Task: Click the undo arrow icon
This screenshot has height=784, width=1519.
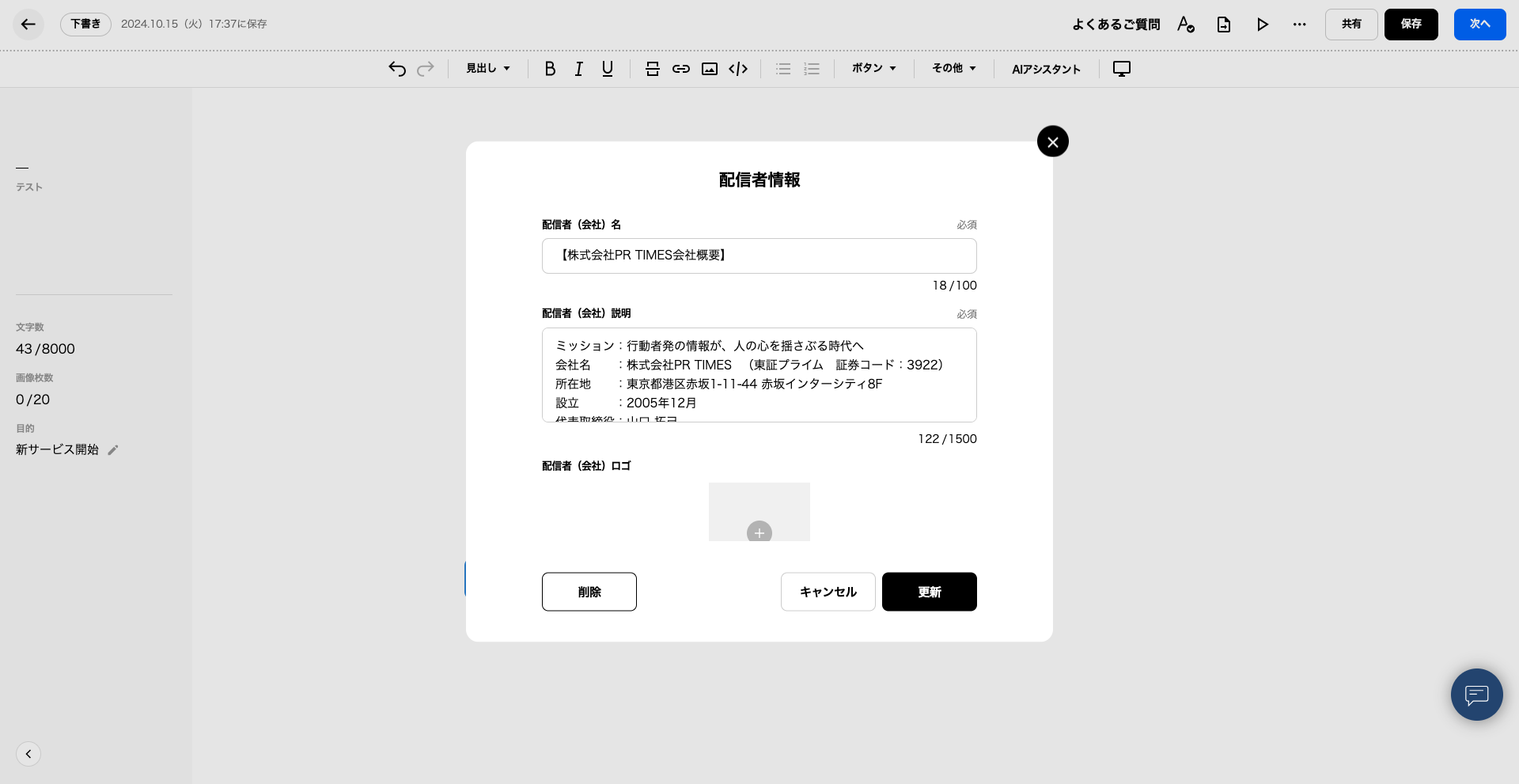Action: (397, 69)
